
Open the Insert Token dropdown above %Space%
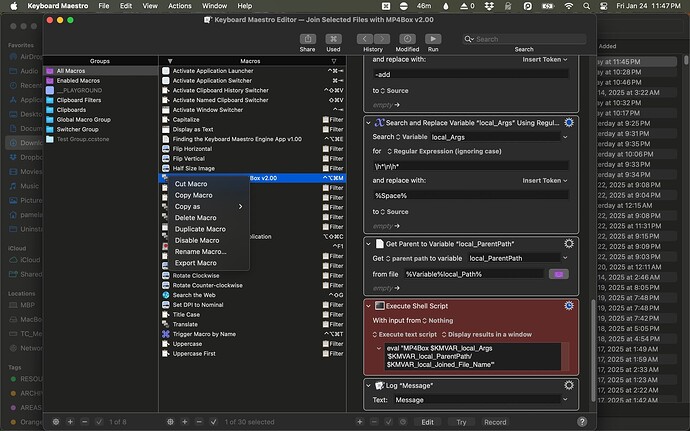(545, 181)
